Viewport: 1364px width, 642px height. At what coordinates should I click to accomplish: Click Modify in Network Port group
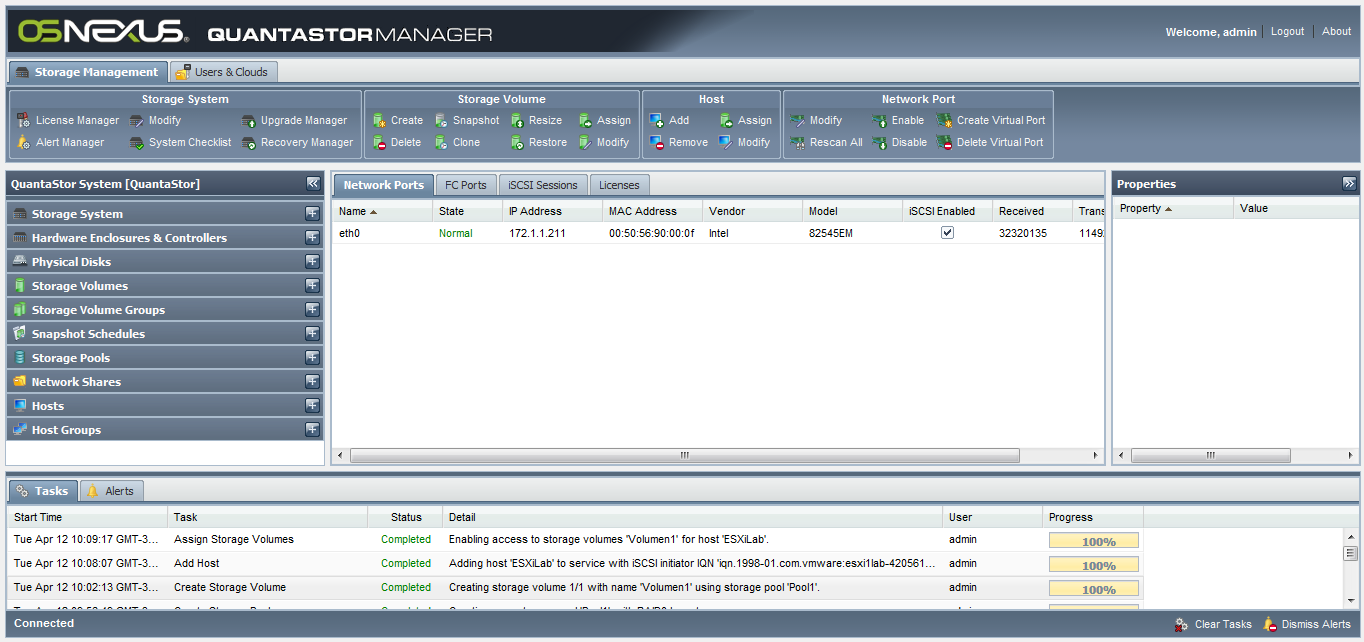pyautogui.click(x=816, y=120)
